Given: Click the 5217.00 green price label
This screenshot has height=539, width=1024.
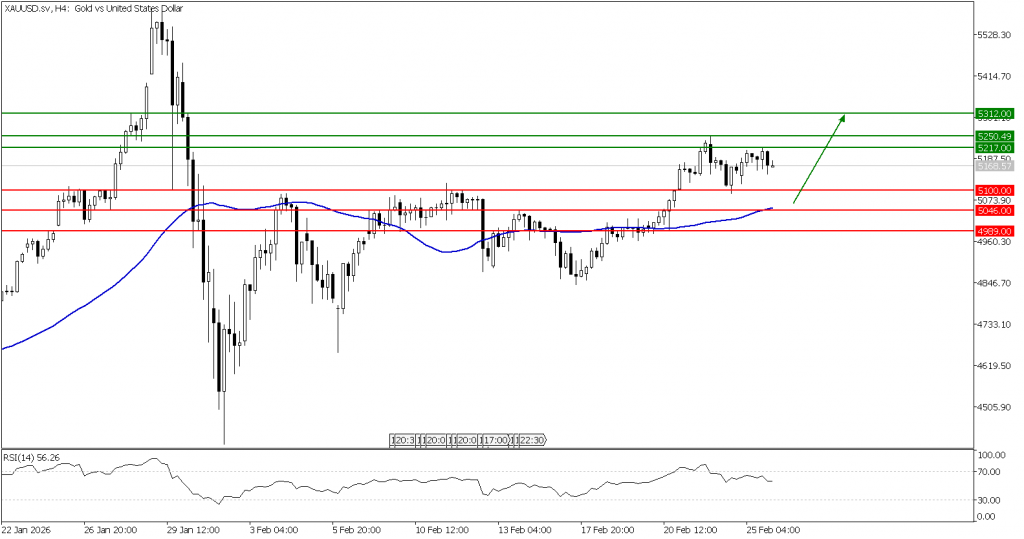Looking at the screenshot, I should click(x=994, y=148).
